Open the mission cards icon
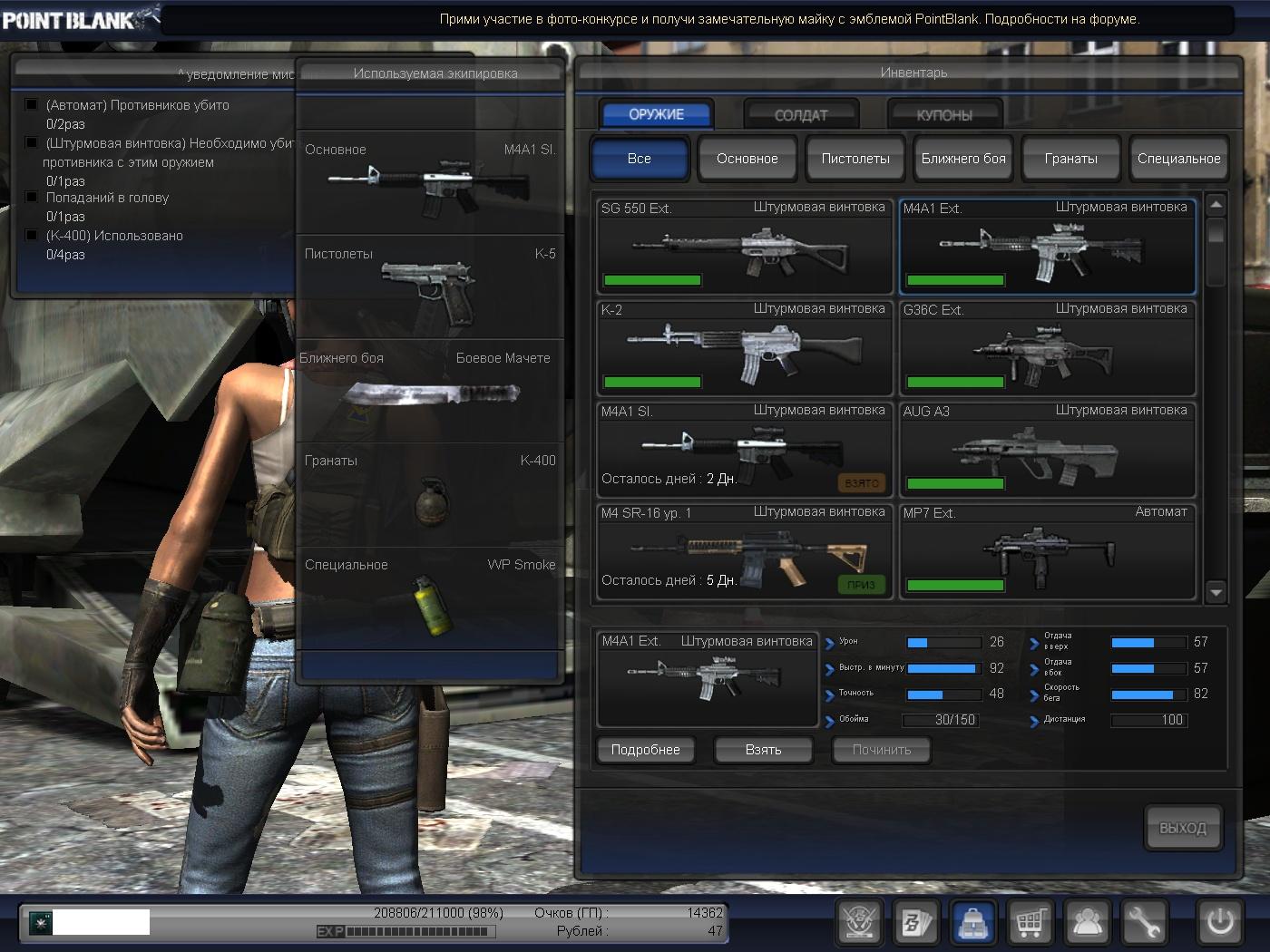The width and height of the screenshot is (1270, 952). (915, 923)
